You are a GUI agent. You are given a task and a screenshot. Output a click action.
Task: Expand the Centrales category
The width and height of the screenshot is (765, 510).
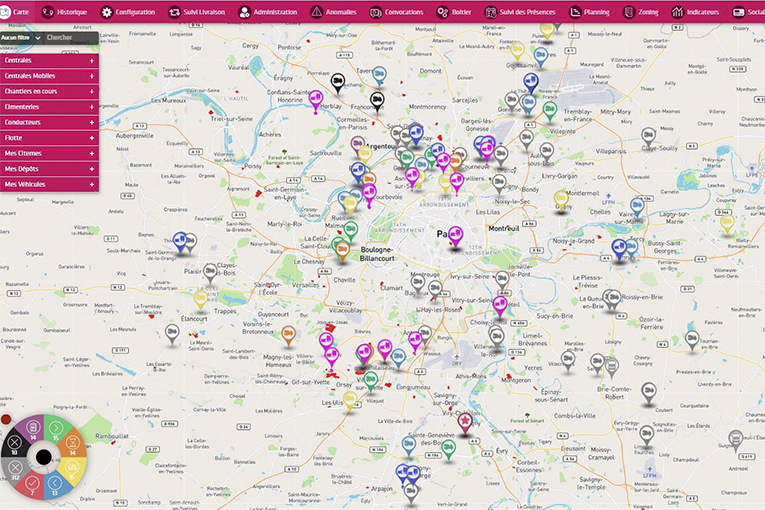point(49,61)
